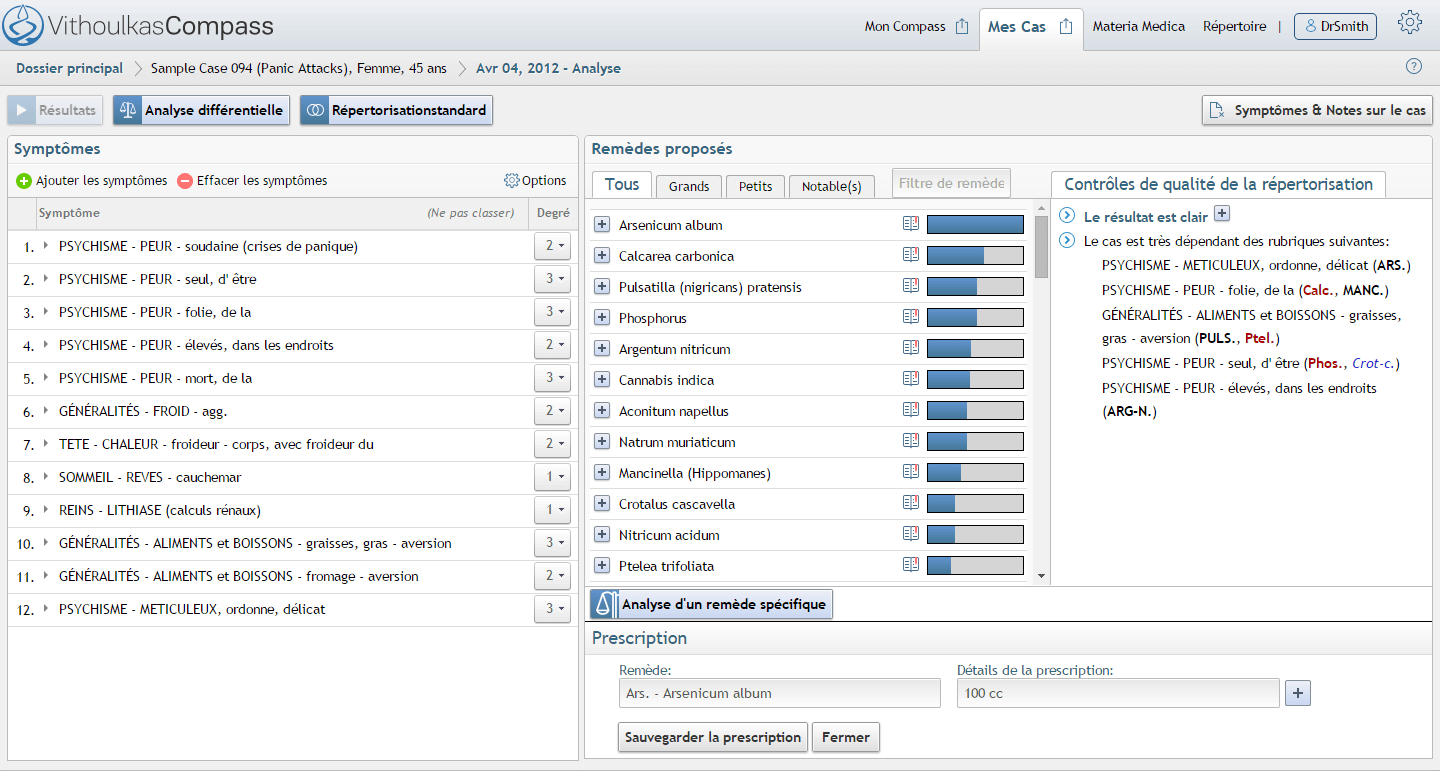Click the settings gear icon
1440x771 pixels.
pyautogui.click(x=1410, y=23)
